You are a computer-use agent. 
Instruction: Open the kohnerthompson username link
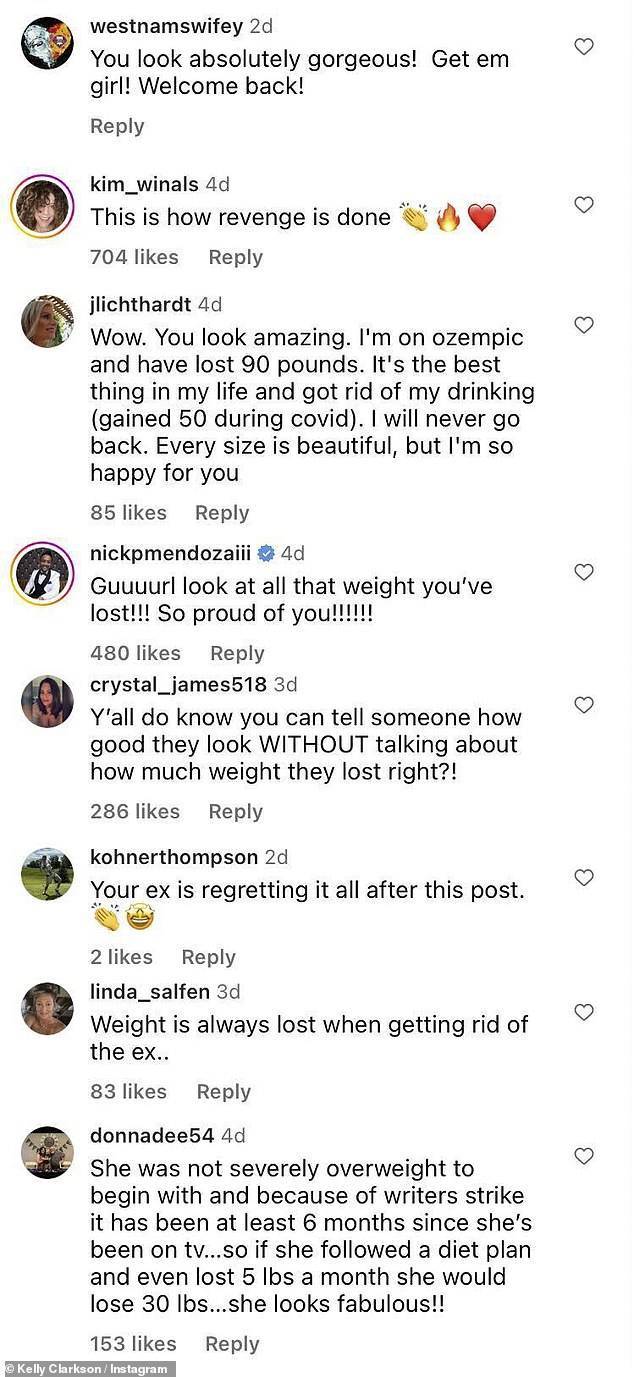(174, 857)
